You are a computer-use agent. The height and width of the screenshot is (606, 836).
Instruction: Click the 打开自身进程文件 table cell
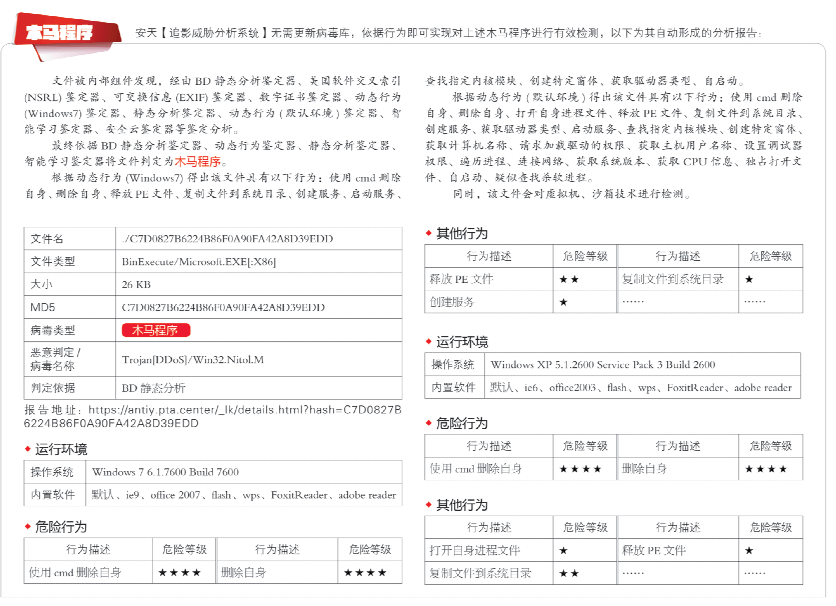489,550
